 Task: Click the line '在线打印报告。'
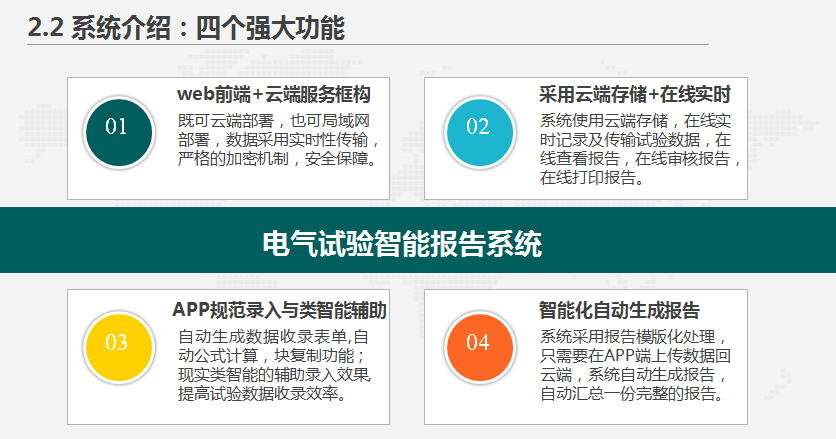point(592,177)
